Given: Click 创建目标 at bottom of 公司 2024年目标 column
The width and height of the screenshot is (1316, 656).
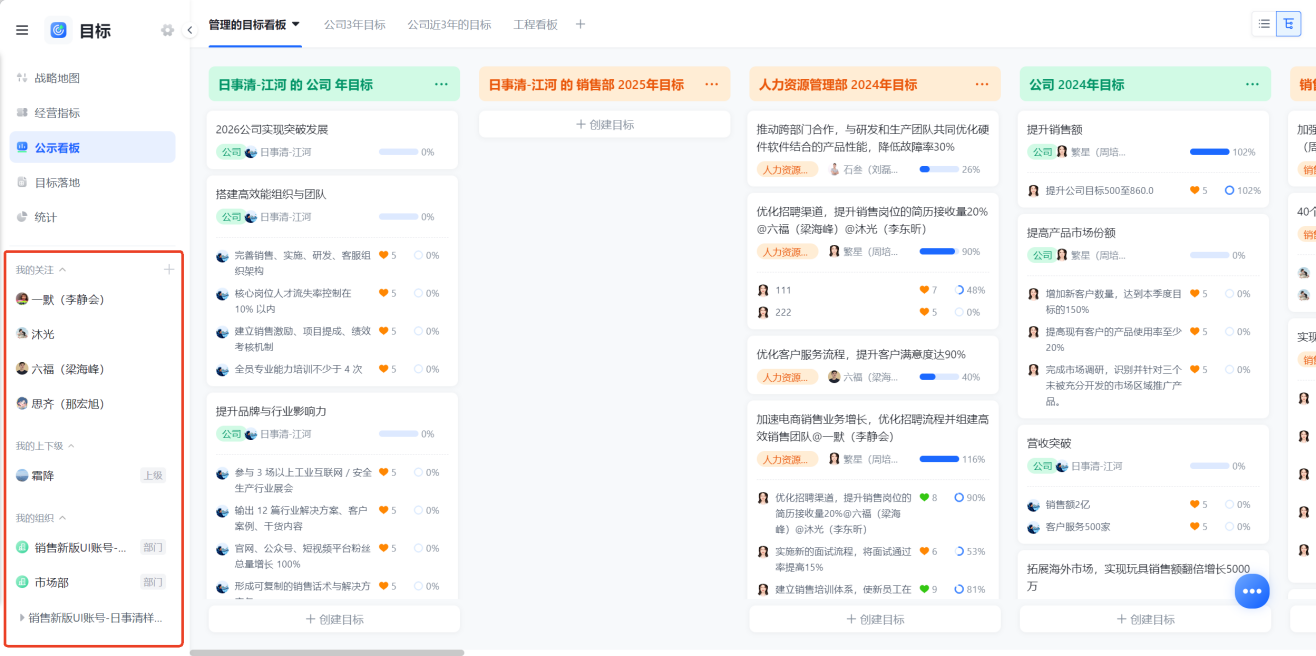Looking at the screenshot, I should (1145, 619).
